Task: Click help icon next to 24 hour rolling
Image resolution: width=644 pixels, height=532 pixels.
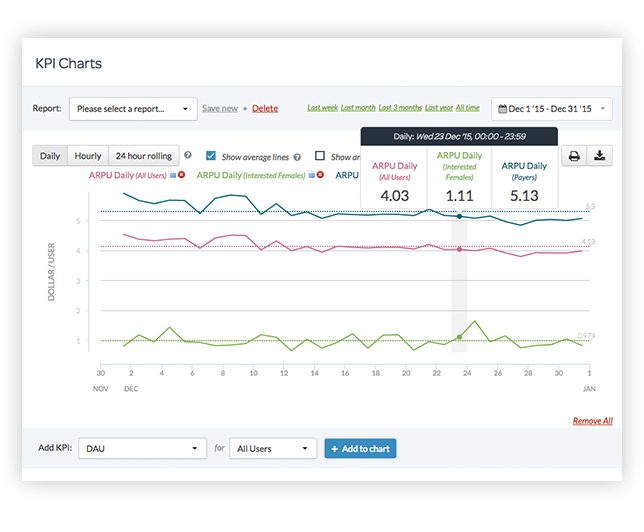Action: click(x=188, y=156)
